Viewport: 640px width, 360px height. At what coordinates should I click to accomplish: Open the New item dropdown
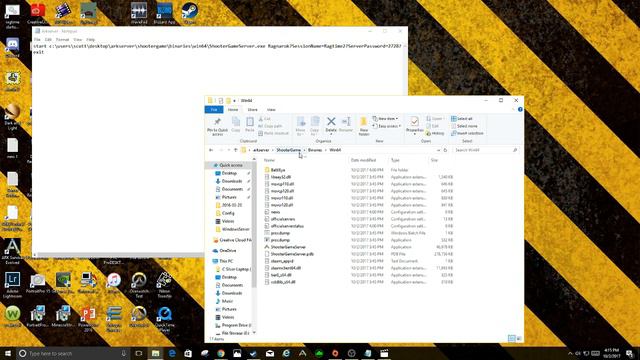click(x=385, y=119)
